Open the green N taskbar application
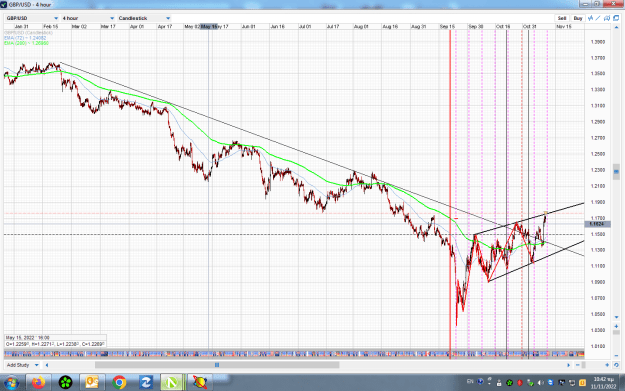 (172, 383)
